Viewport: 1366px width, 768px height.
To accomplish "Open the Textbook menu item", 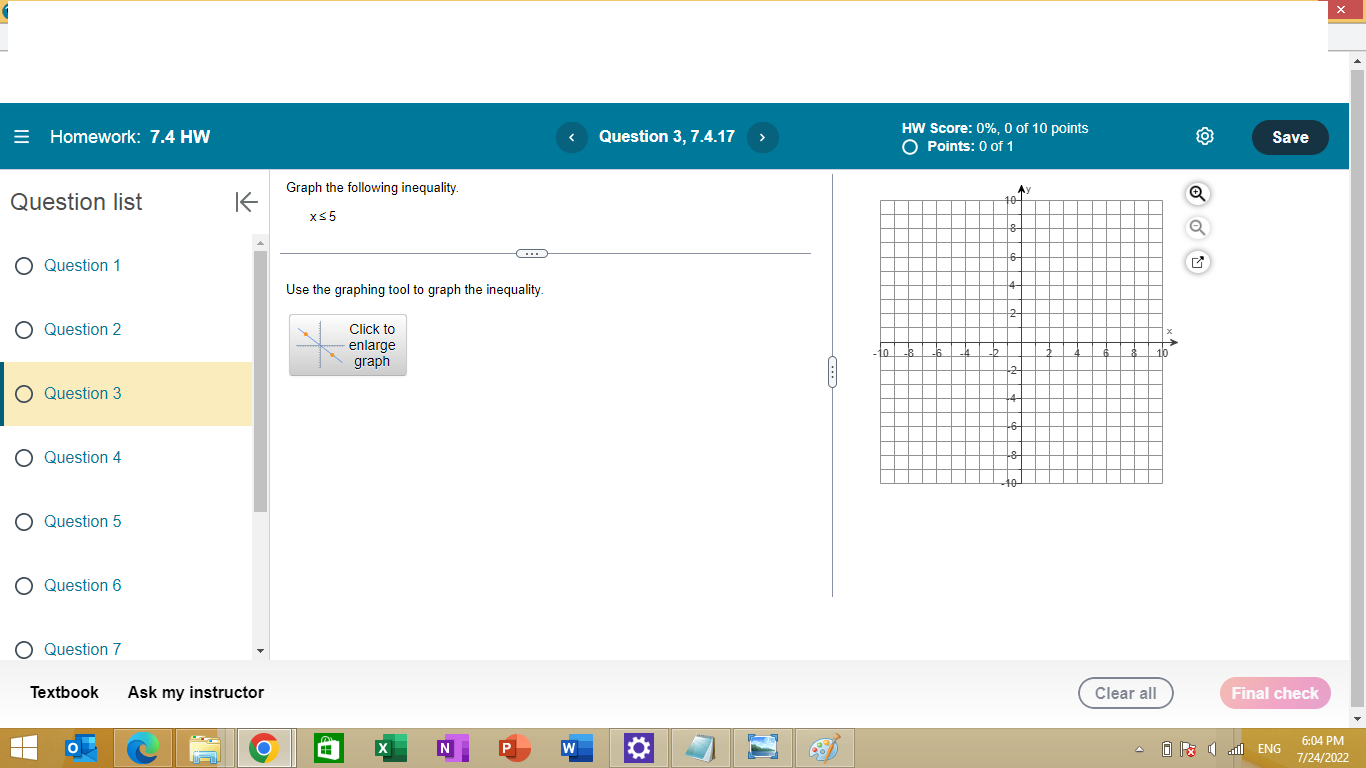I will [63, 692].
